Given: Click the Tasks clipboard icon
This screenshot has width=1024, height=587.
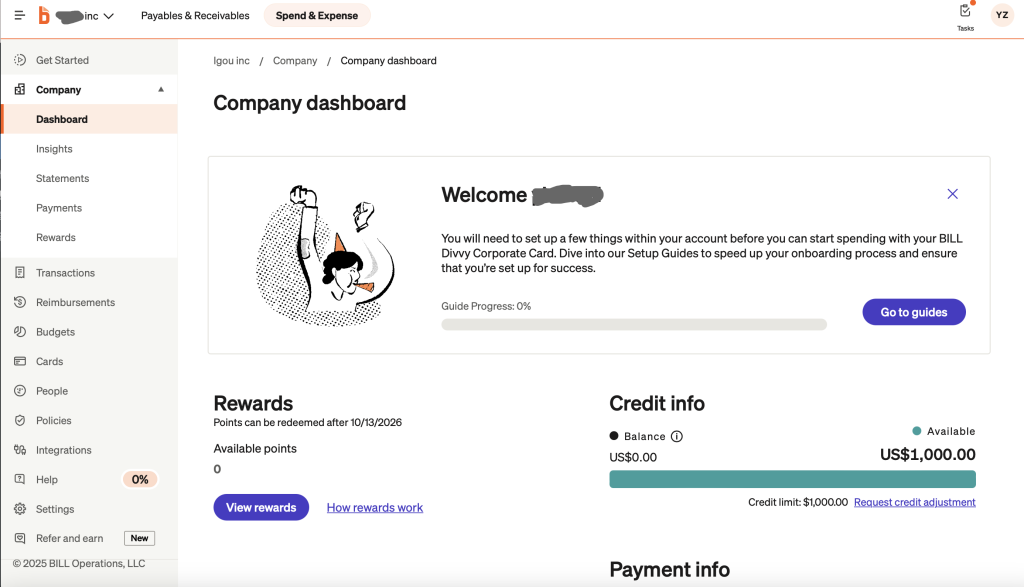Looking at the screenshot, I should coord(965,12).
